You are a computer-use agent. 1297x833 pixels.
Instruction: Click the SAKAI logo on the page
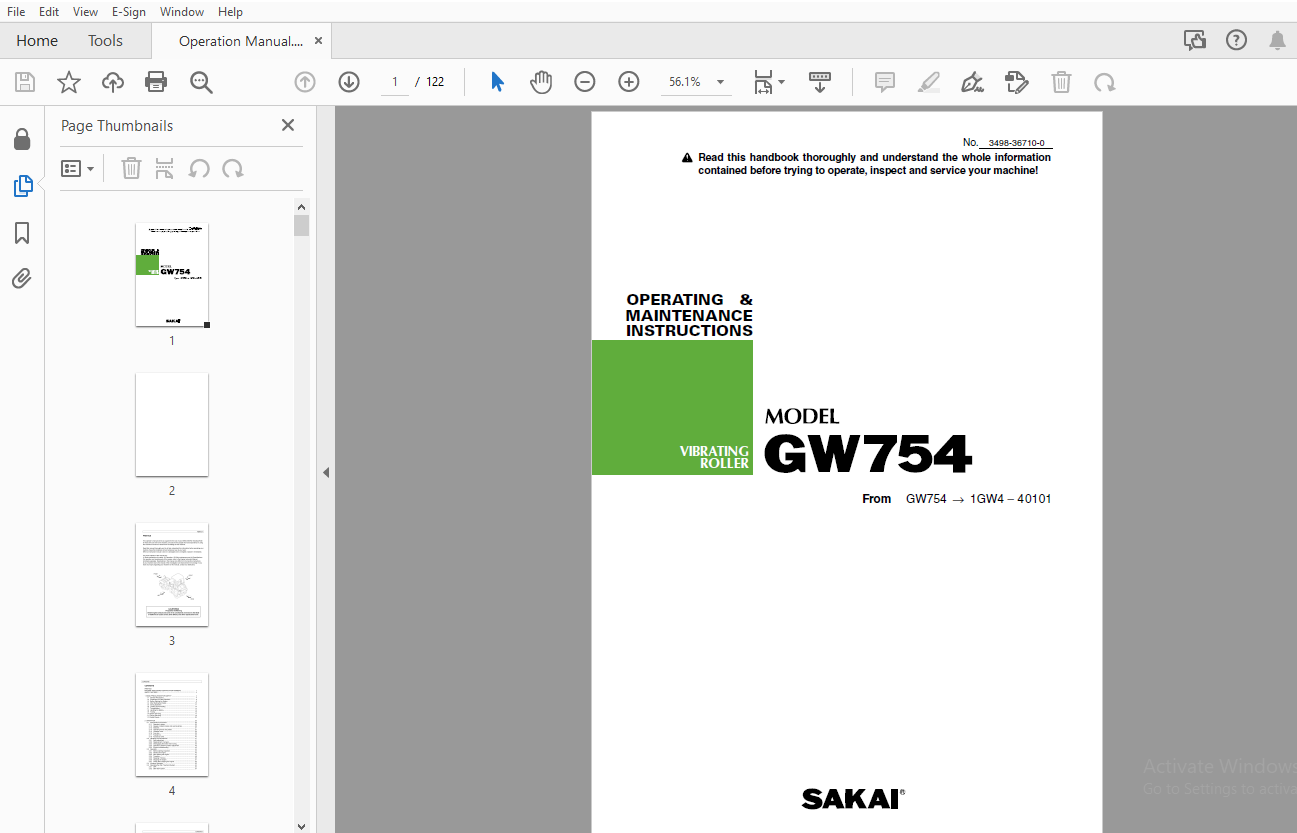853,798
